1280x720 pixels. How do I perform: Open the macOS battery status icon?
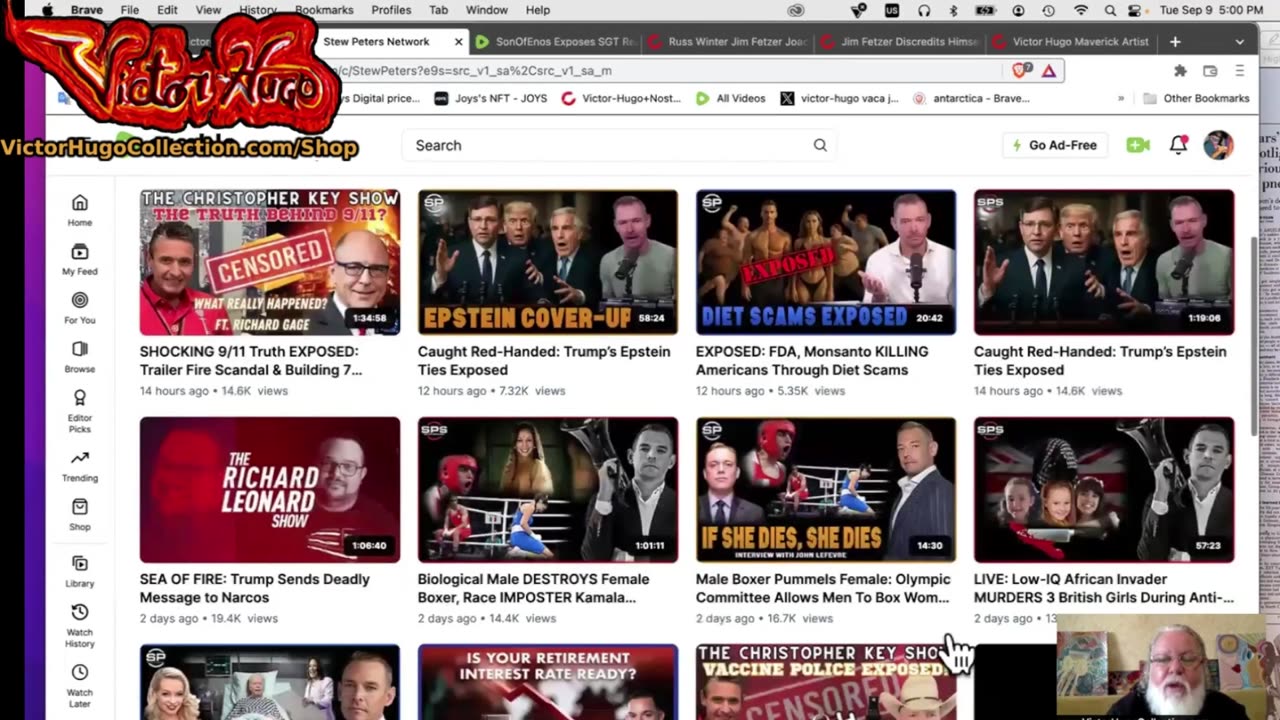985,10
